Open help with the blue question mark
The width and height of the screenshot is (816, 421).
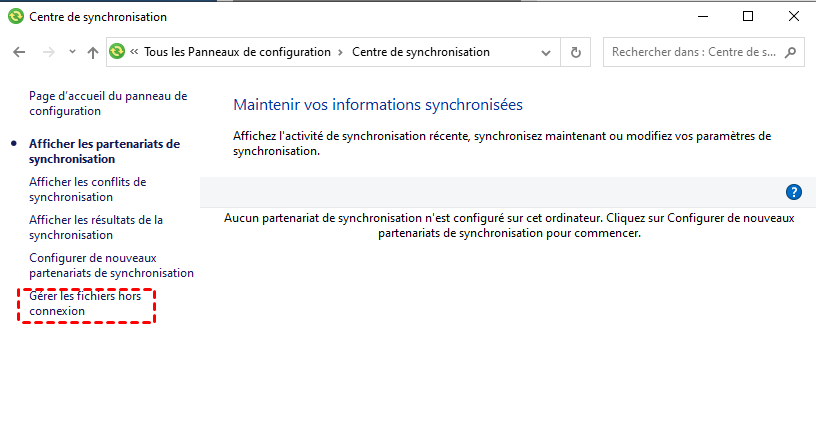pyautogui.click(x=795, y=192)
